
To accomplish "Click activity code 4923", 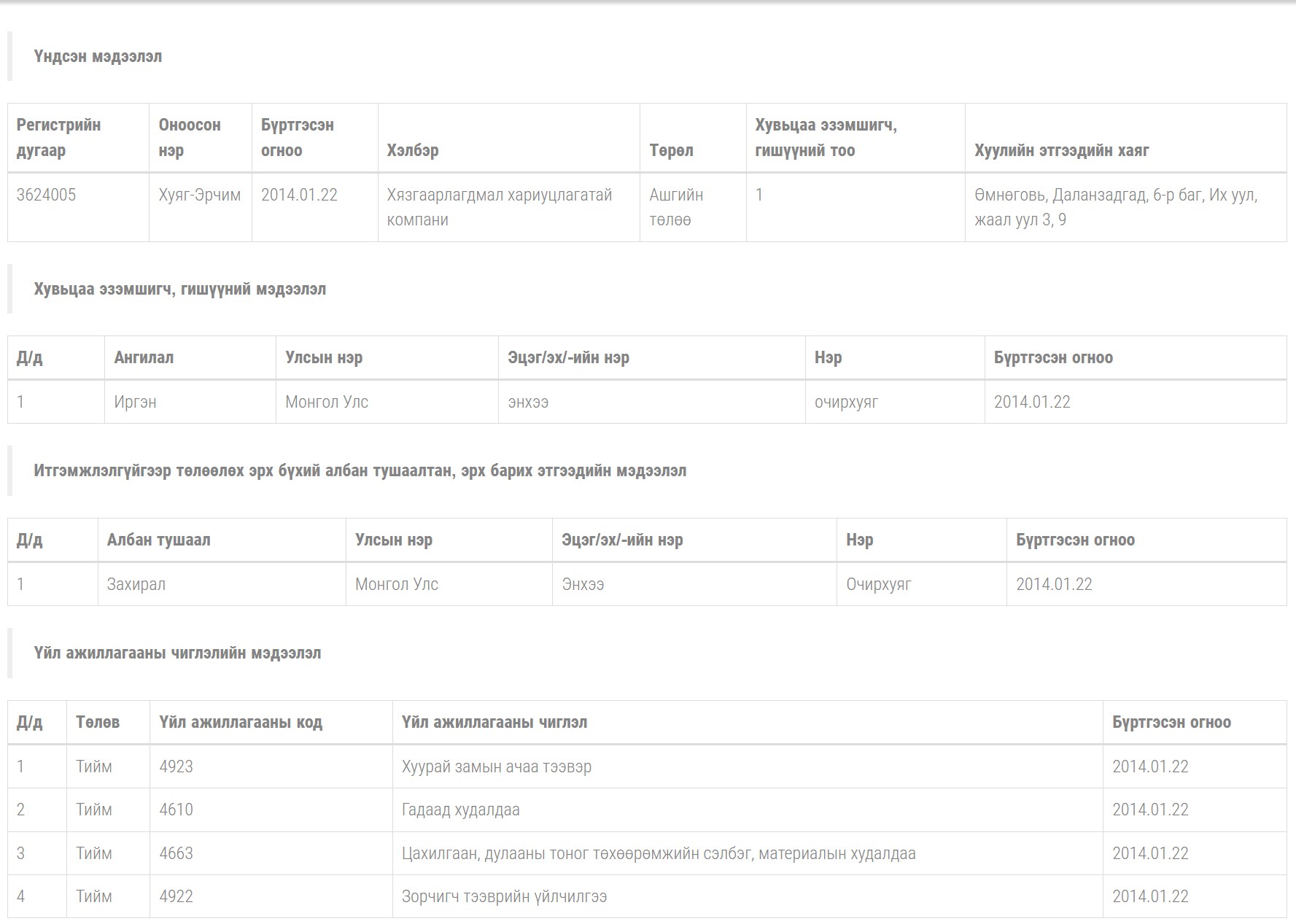I will [x=176, y=766].
